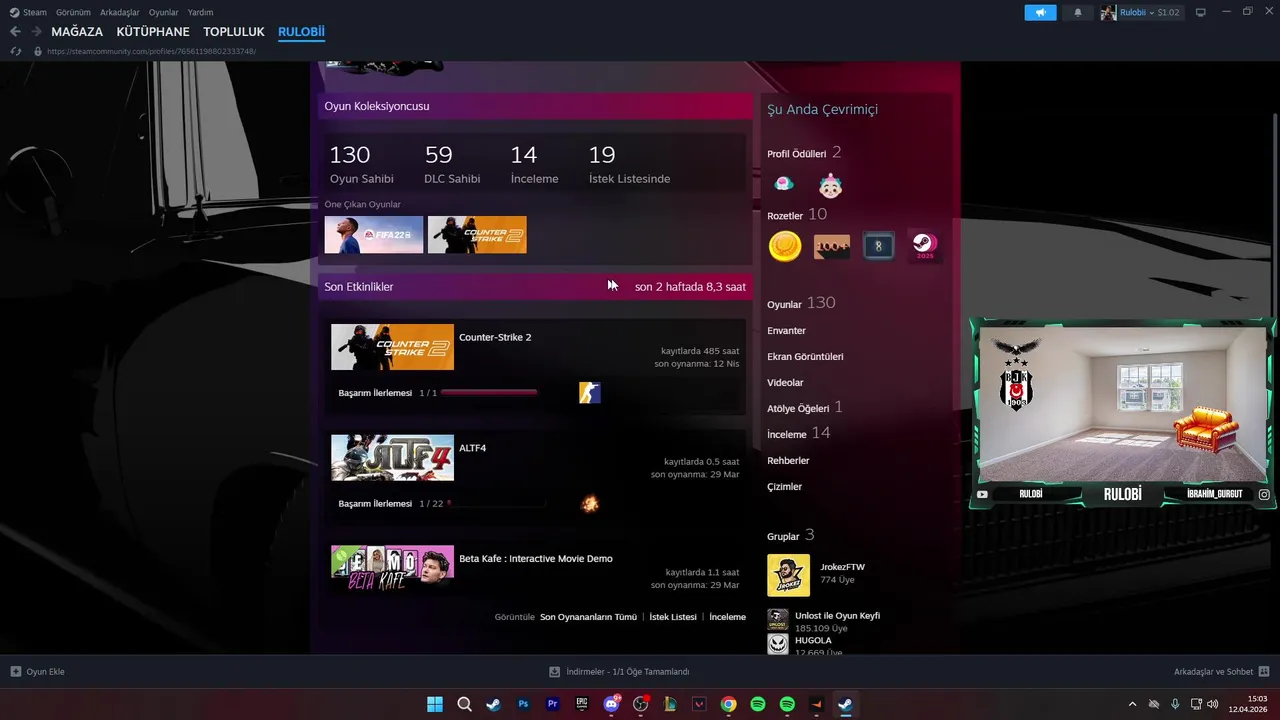Click the 130 Oyun Sahibi stat

tap(362, 165)
